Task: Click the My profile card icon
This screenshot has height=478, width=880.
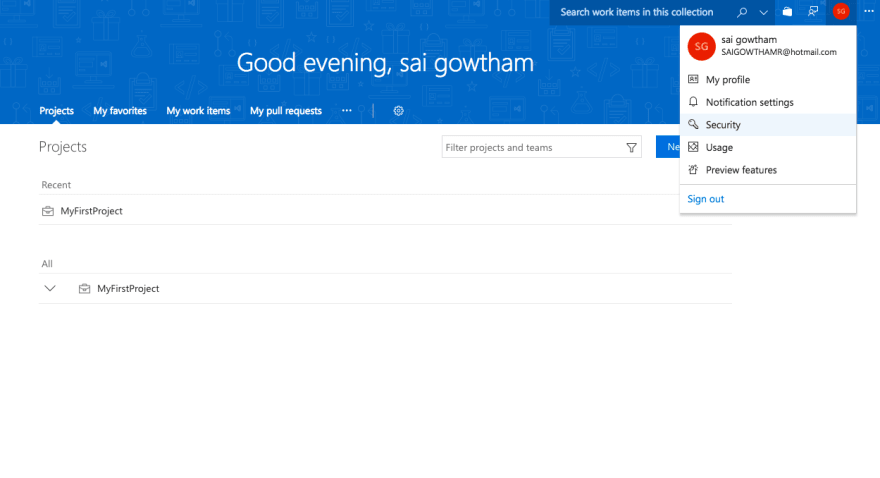Action: point(694,79)
